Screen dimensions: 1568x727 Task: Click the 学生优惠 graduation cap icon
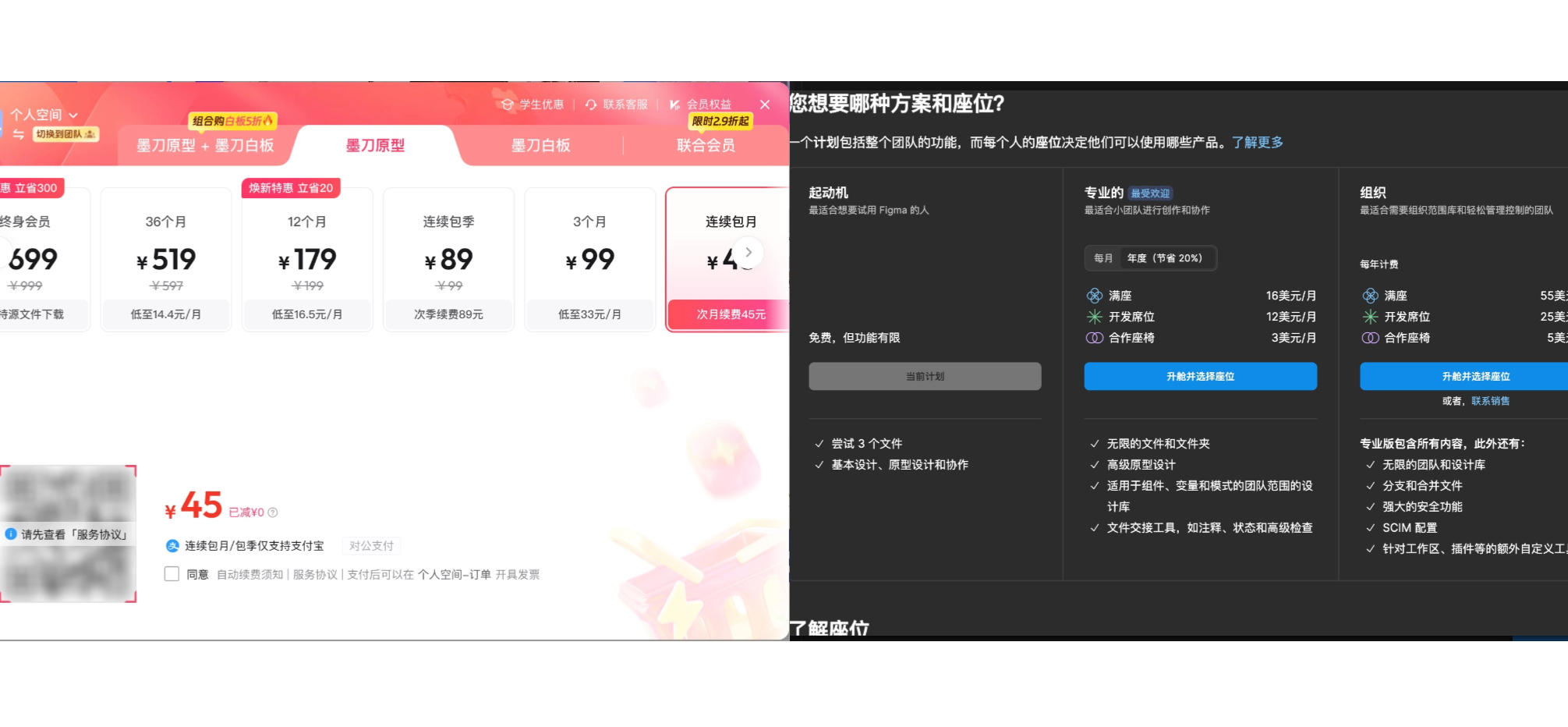point(508,105)
